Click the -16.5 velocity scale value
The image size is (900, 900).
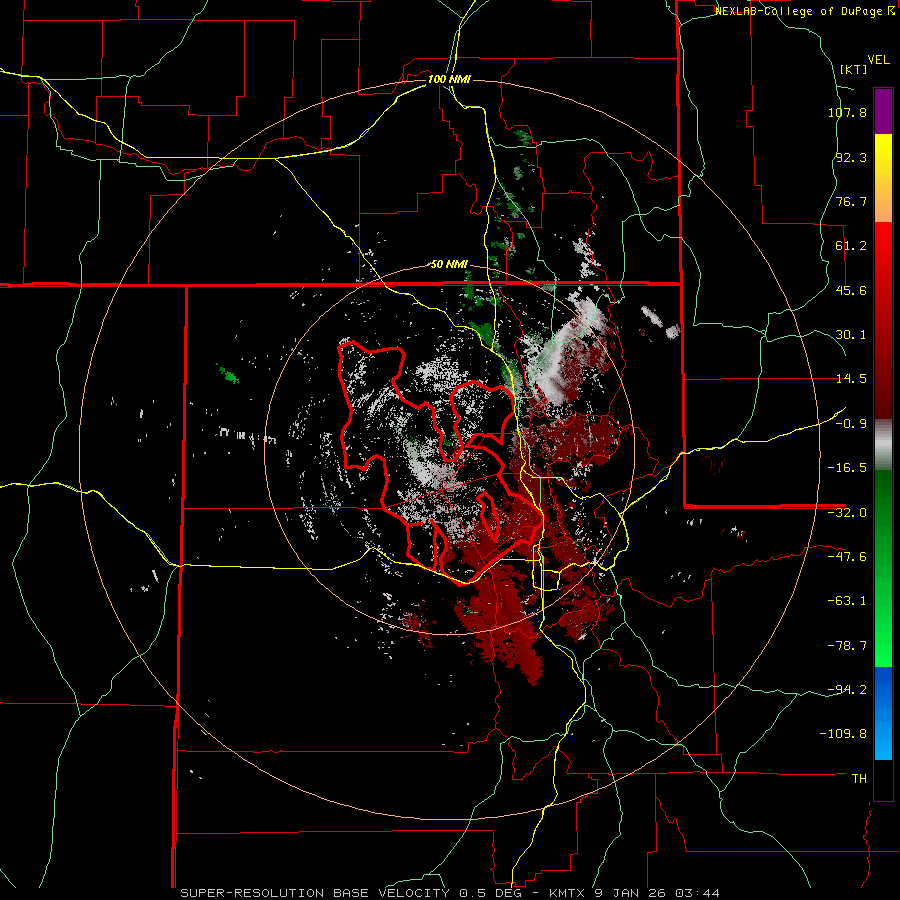[x=847, y=468]
